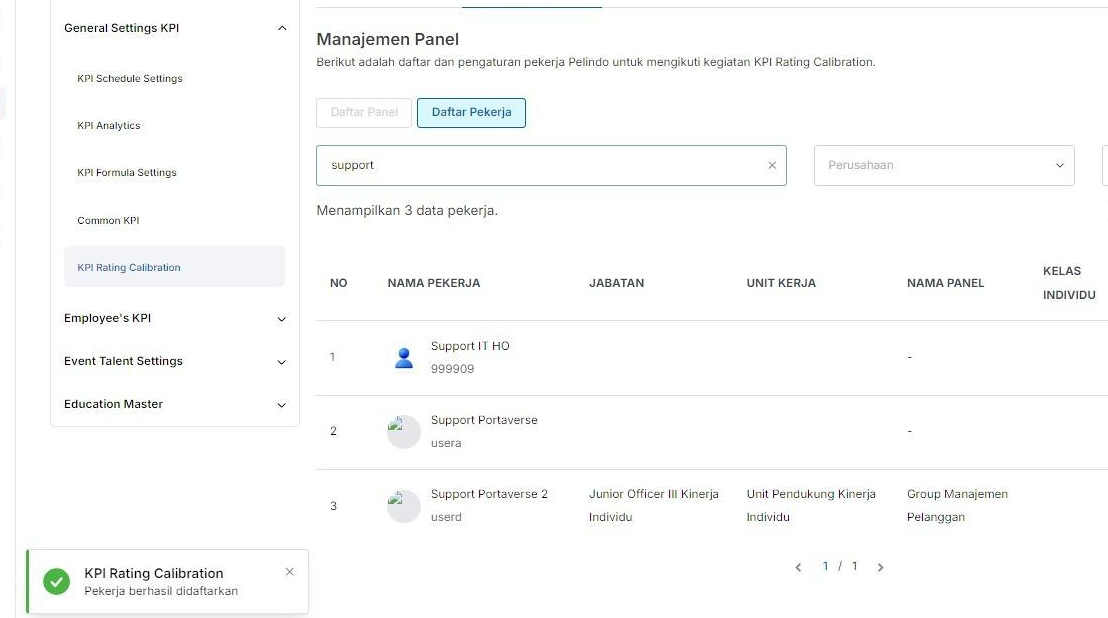Click Support Portaverse 2 avatar placeholder
The height and width of the screenshot is (618, 1108).
pyautogui.click(x=404, y=506)
